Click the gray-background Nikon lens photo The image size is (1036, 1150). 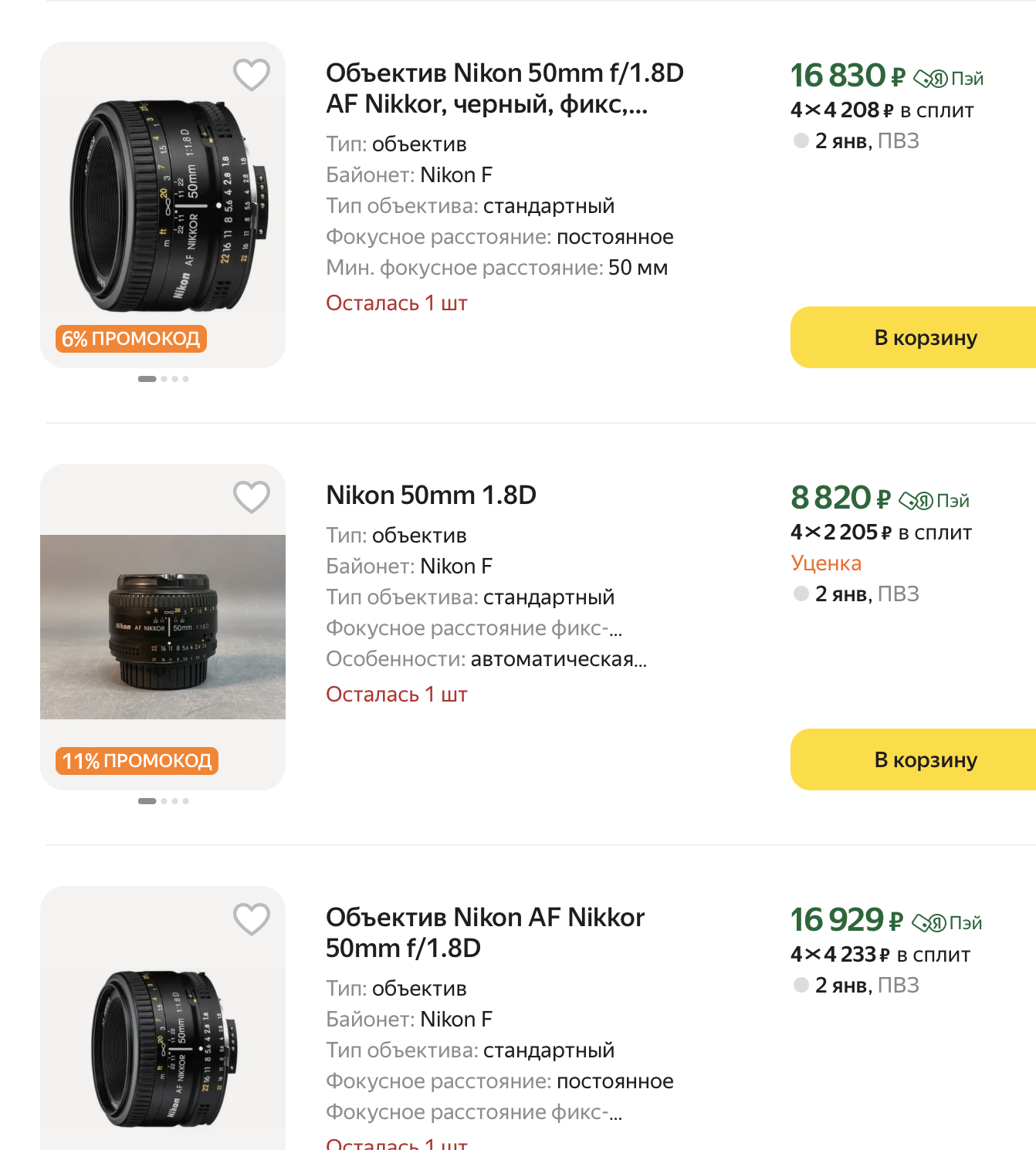(x=163, y=627)
